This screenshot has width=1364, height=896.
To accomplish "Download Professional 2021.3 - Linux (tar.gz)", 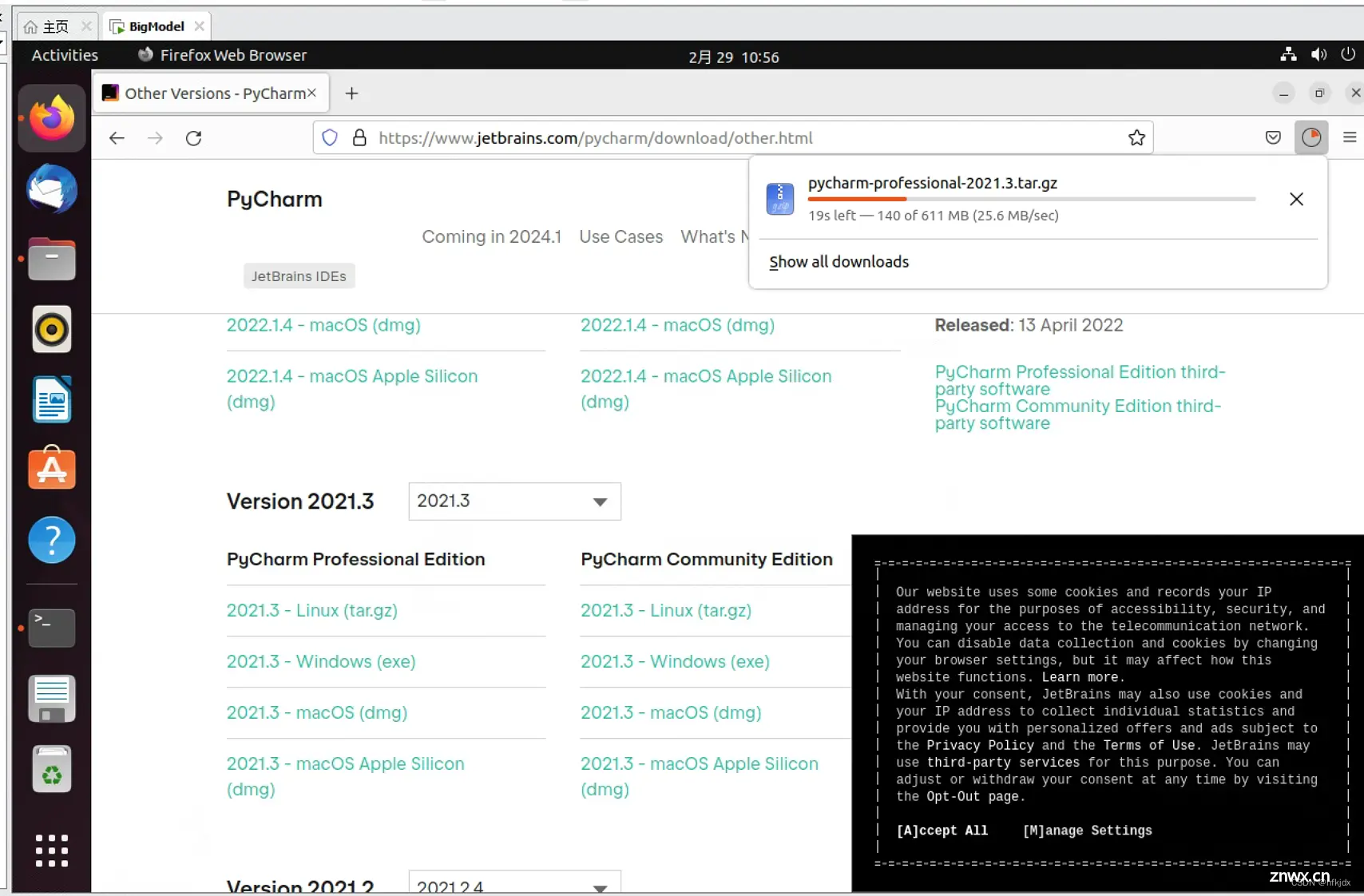I will (x=312, y=611).
